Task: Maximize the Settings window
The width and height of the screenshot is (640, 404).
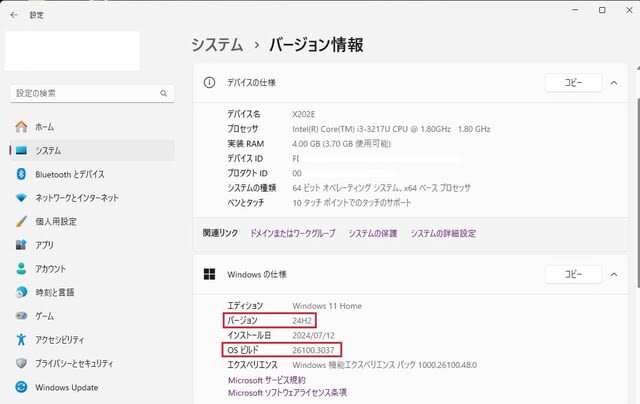Action: [x=602, y=10]
